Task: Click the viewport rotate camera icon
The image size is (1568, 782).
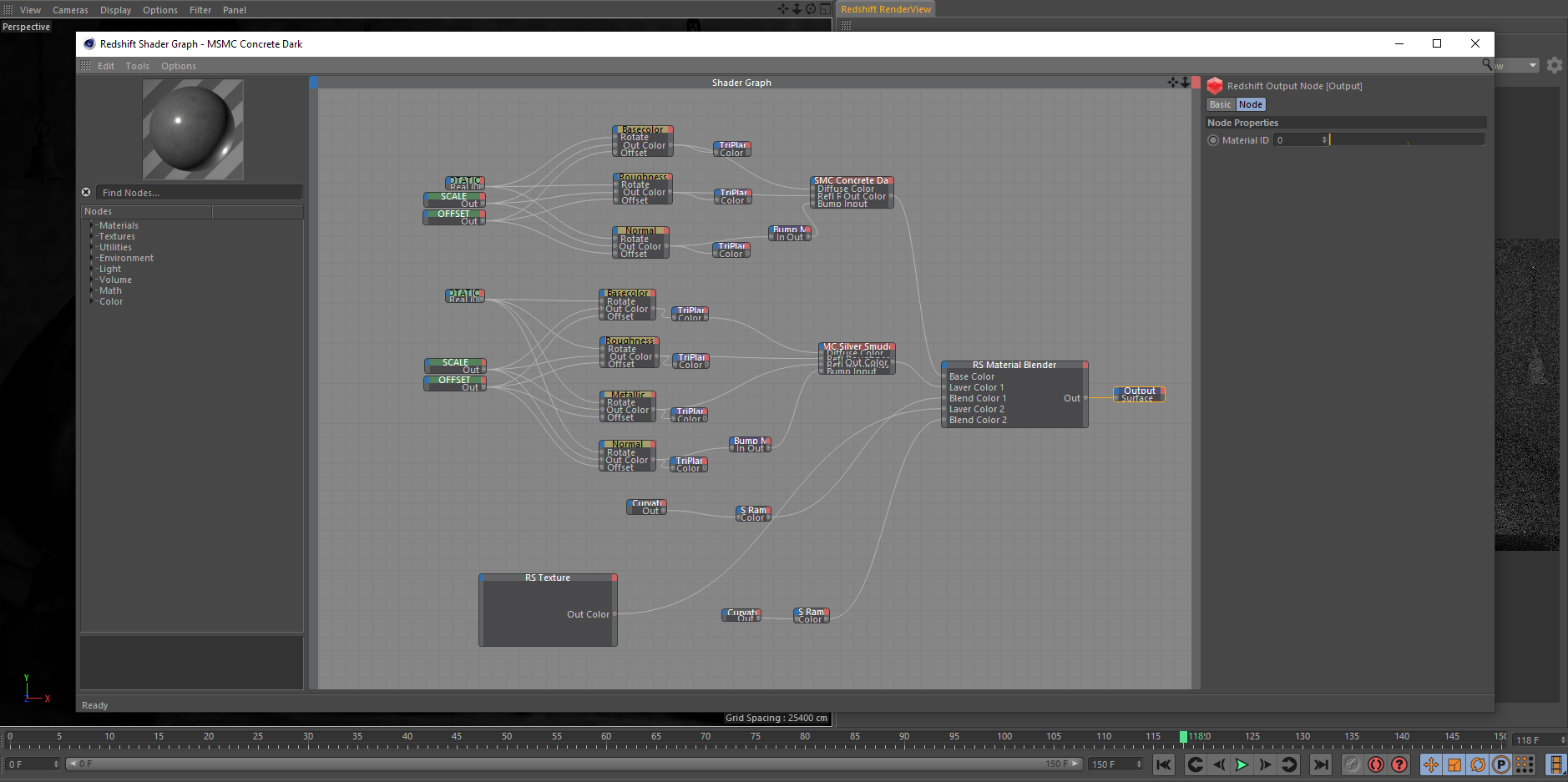Action: [811, 9]
